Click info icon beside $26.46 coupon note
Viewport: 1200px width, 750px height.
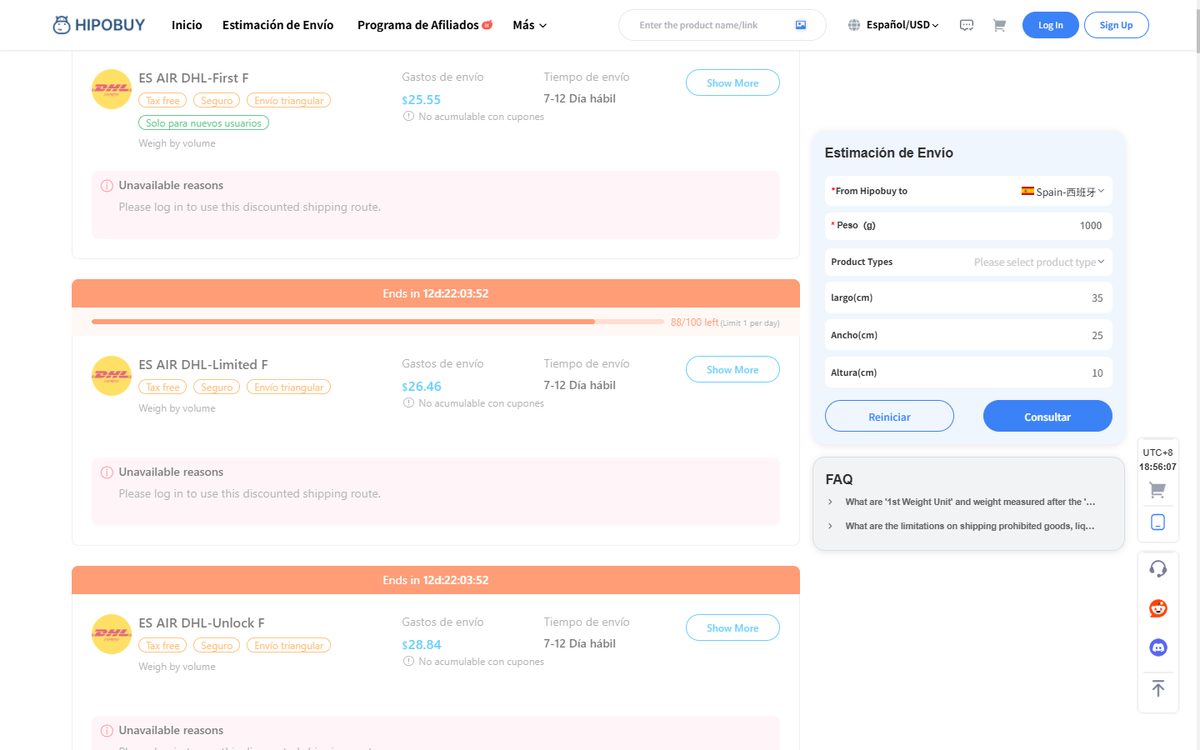coord(408,403)
